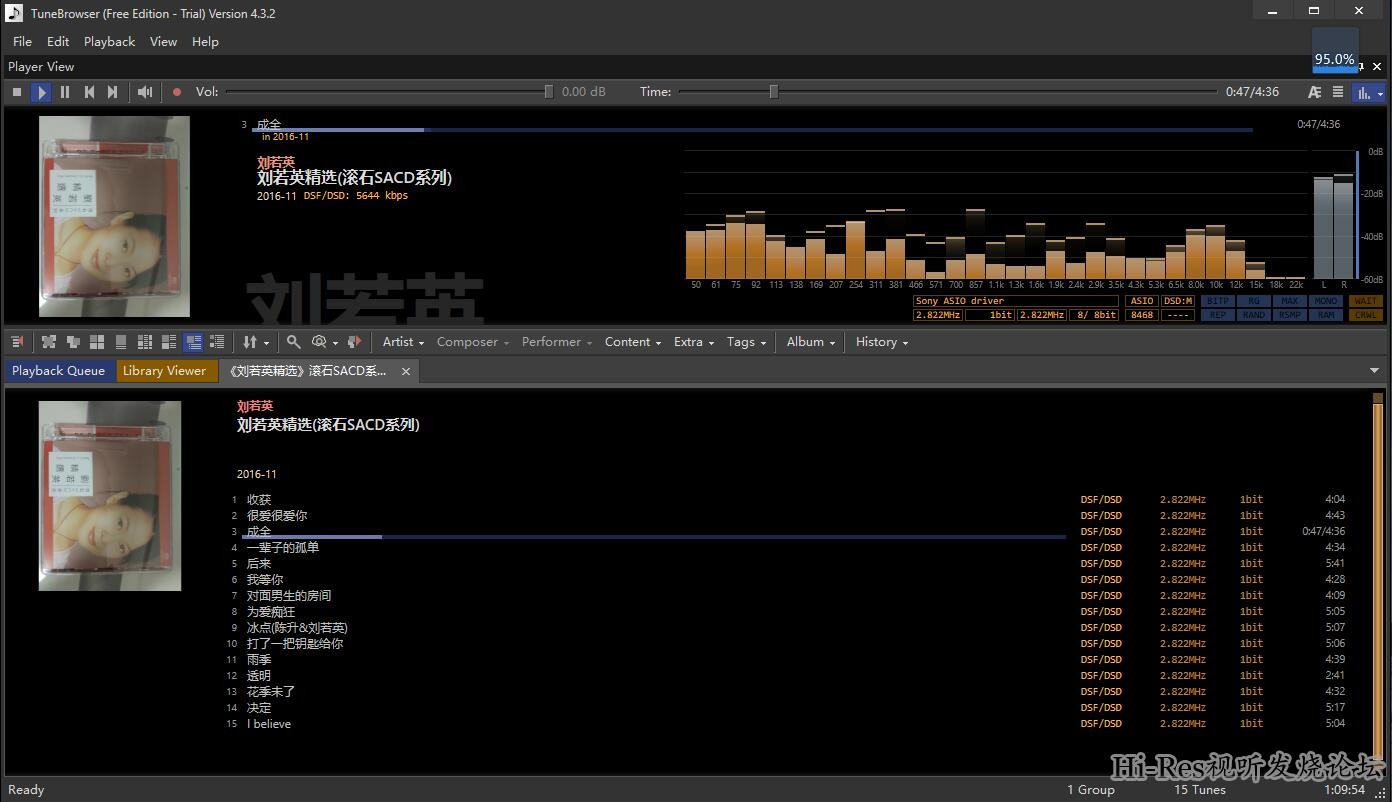1392x802 pixels.
Task: Click the highlighted album track view icon
Action: coord(193,342)
